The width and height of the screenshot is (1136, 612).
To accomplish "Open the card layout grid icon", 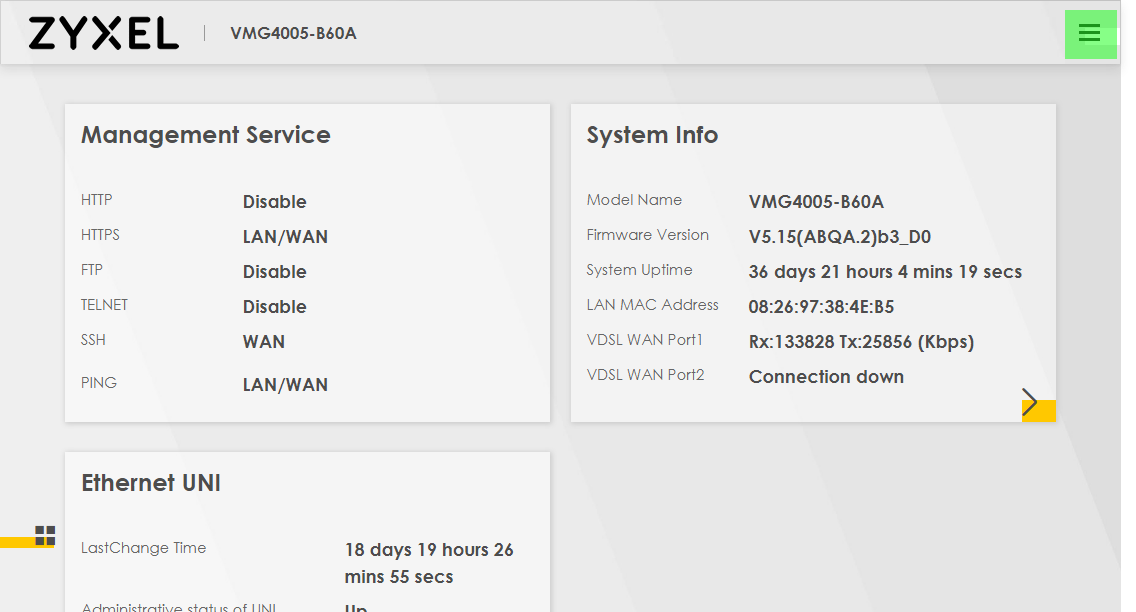I will pyautogui.click(x=45, y=535).
